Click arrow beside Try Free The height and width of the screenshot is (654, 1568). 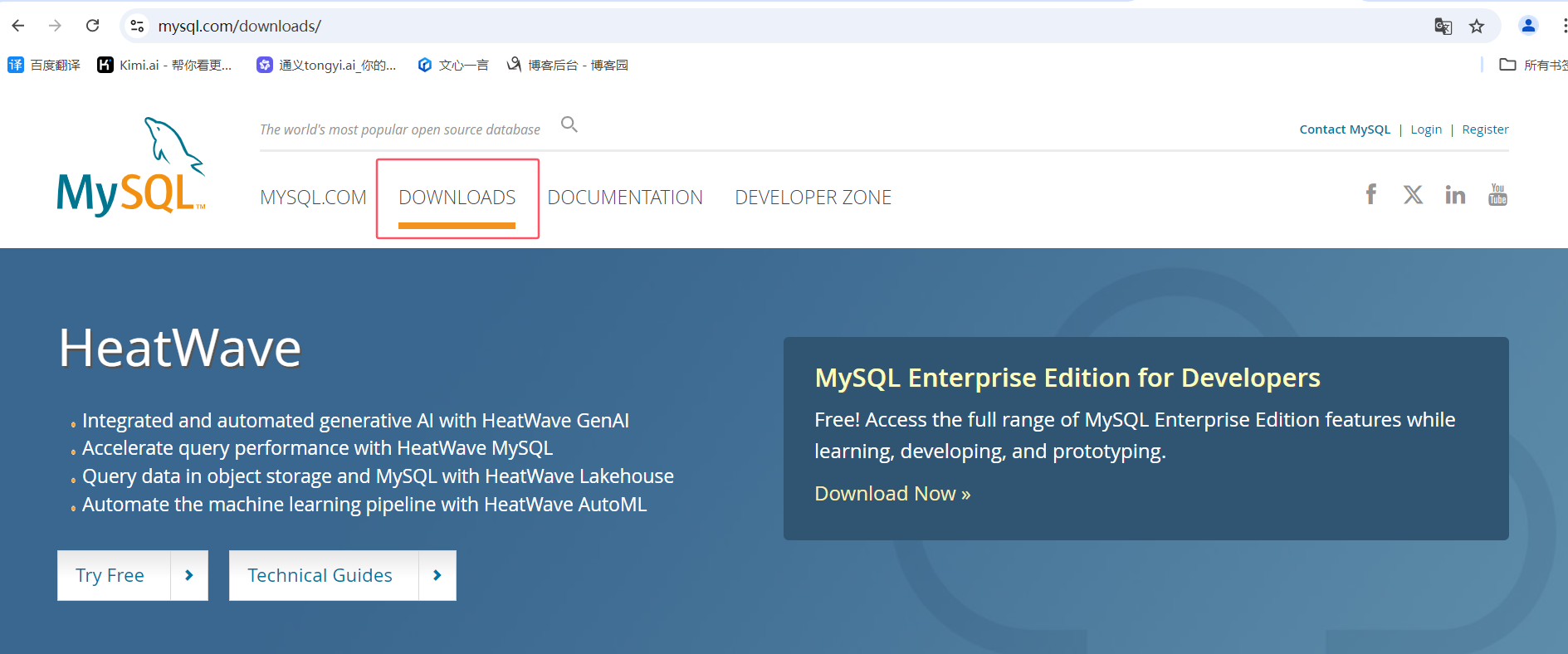(x=189, y=575)
